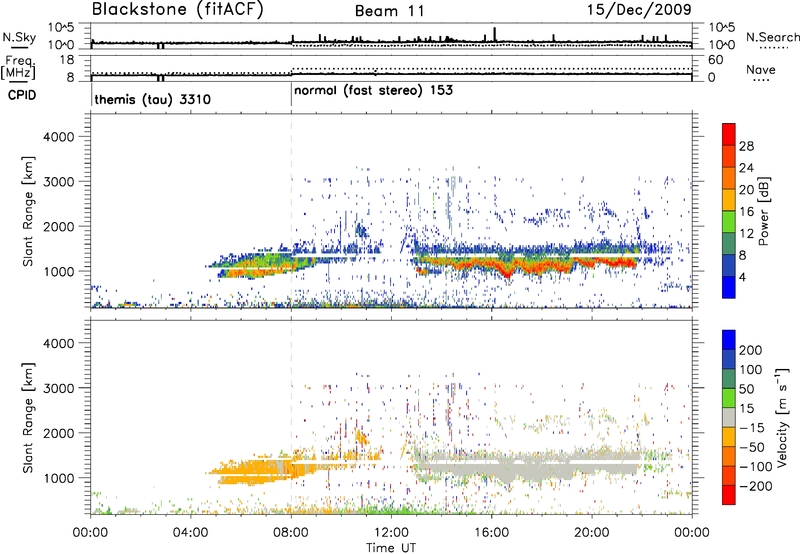Click the 2000 tick in the power panel
Image resolution: width=800 pixels, height=554 pixels.
[x=58, y=226]
